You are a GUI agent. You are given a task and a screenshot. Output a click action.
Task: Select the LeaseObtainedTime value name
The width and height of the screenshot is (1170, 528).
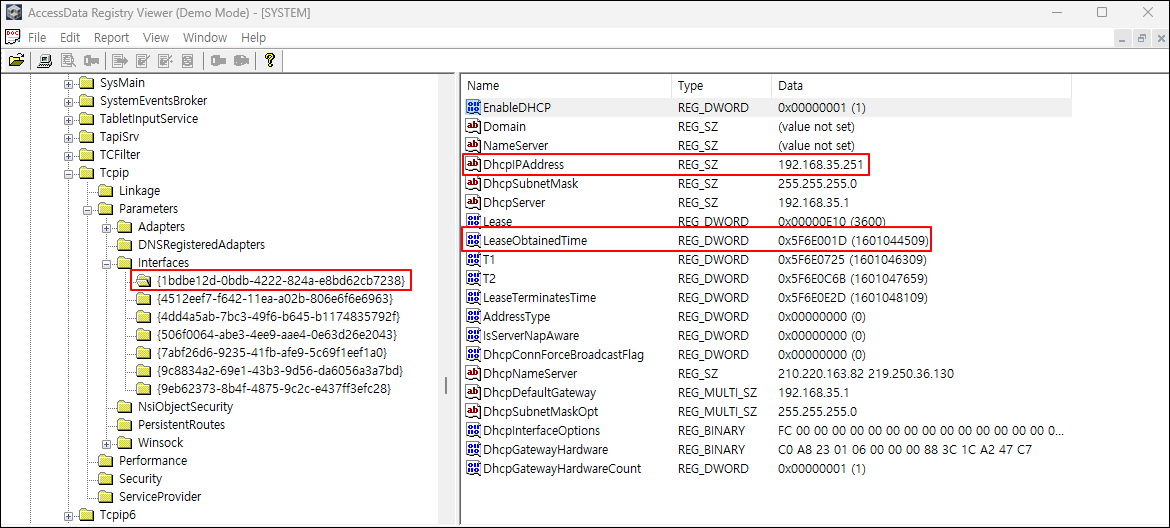coord(535,240)
